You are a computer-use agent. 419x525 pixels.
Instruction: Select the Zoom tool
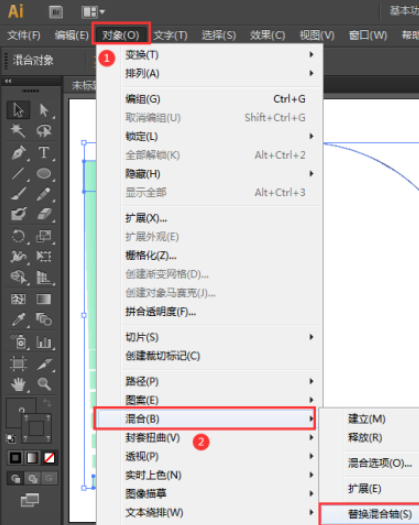click(x=44, y=384)
